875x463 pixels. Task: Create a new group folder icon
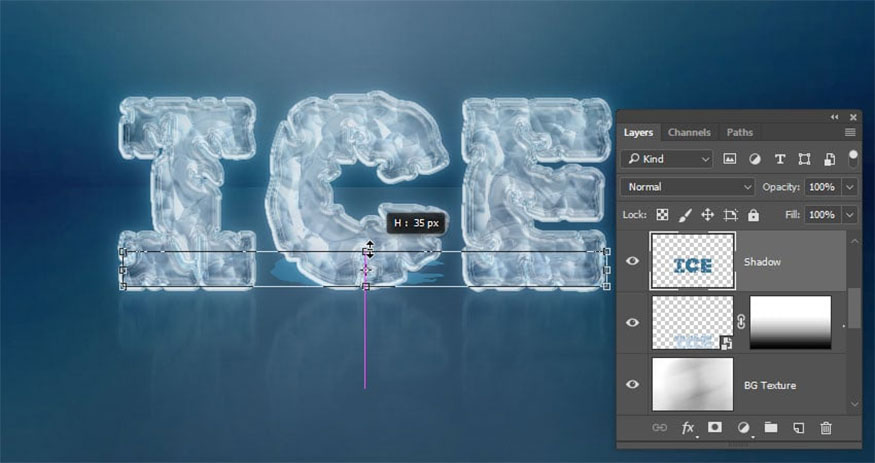point(771,428)
